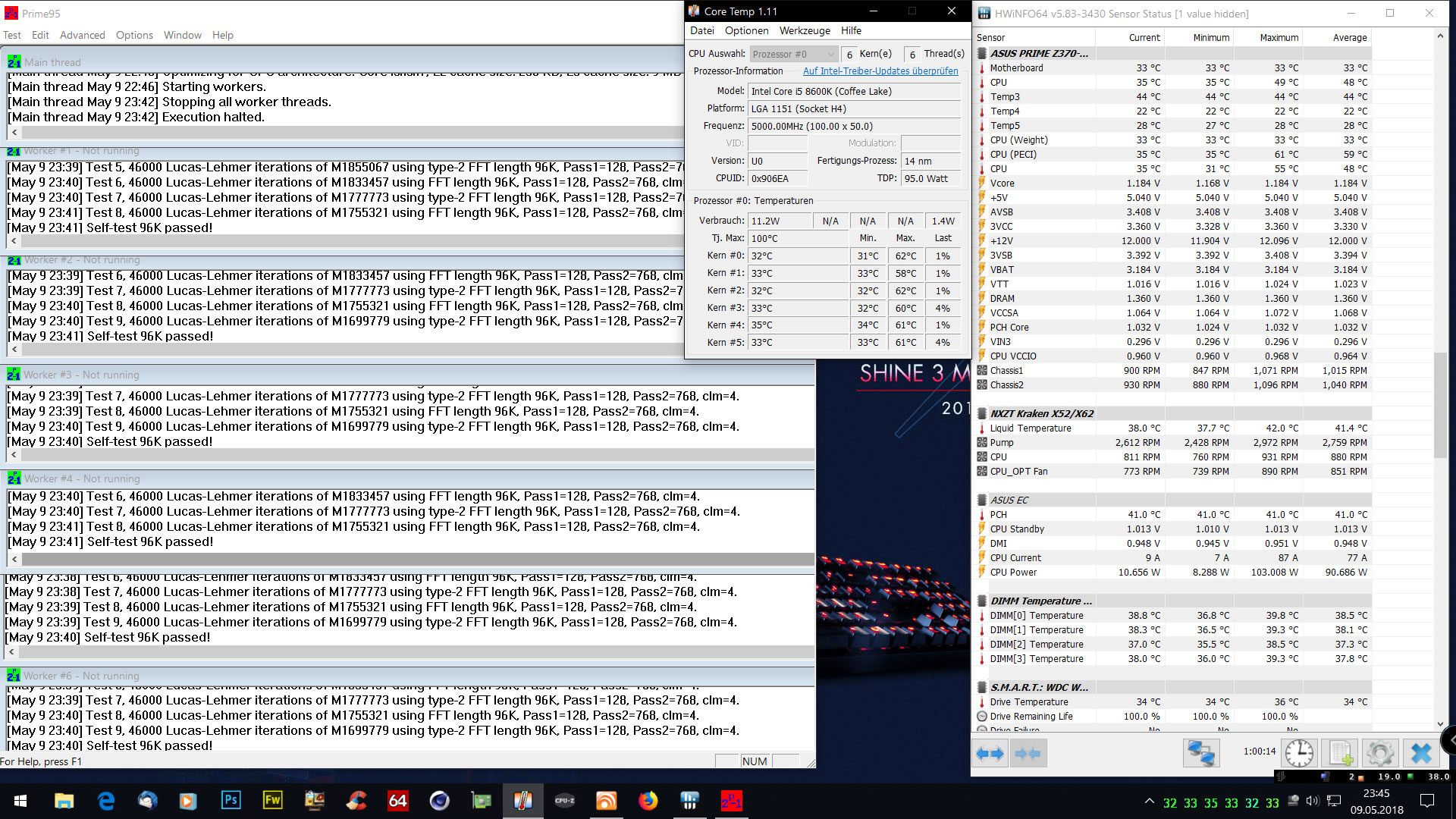Open the Werkzeuge menu in Core Temp
The image size is (1456, 819).
click(x=805, y=30)
